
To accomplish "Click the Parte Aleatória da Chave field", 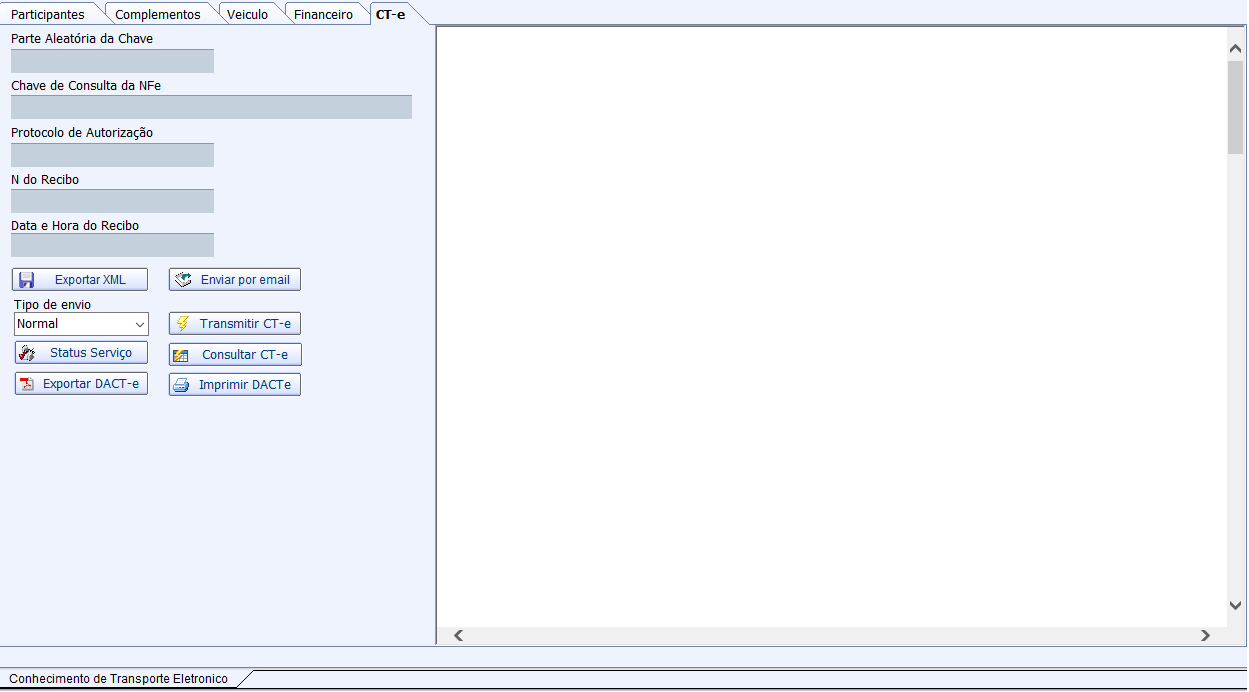I will (112, 61).
